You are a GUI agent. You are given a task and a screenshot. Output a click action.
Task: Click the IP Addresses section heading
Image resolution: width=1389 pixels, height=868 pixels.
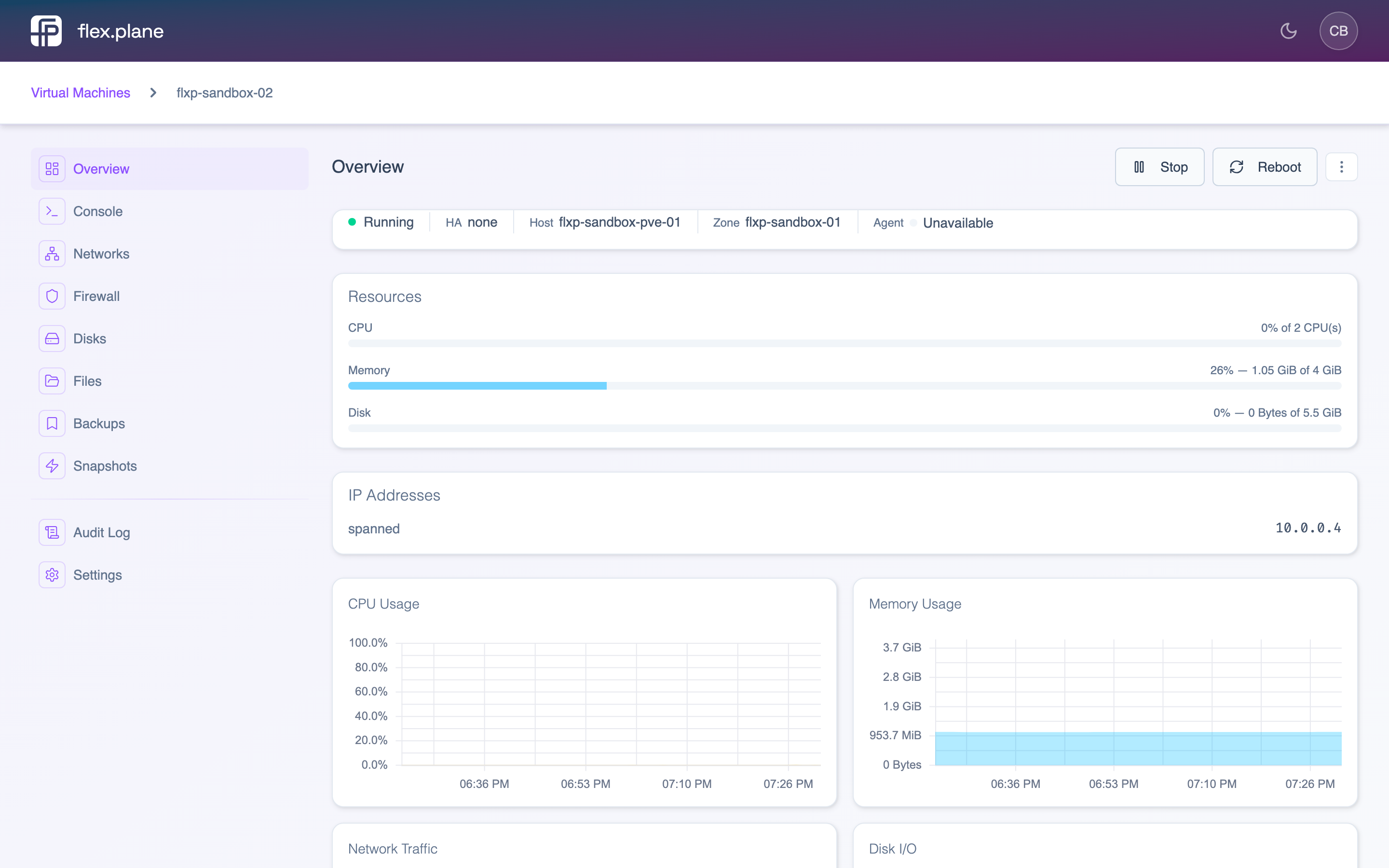coord(394,495)
